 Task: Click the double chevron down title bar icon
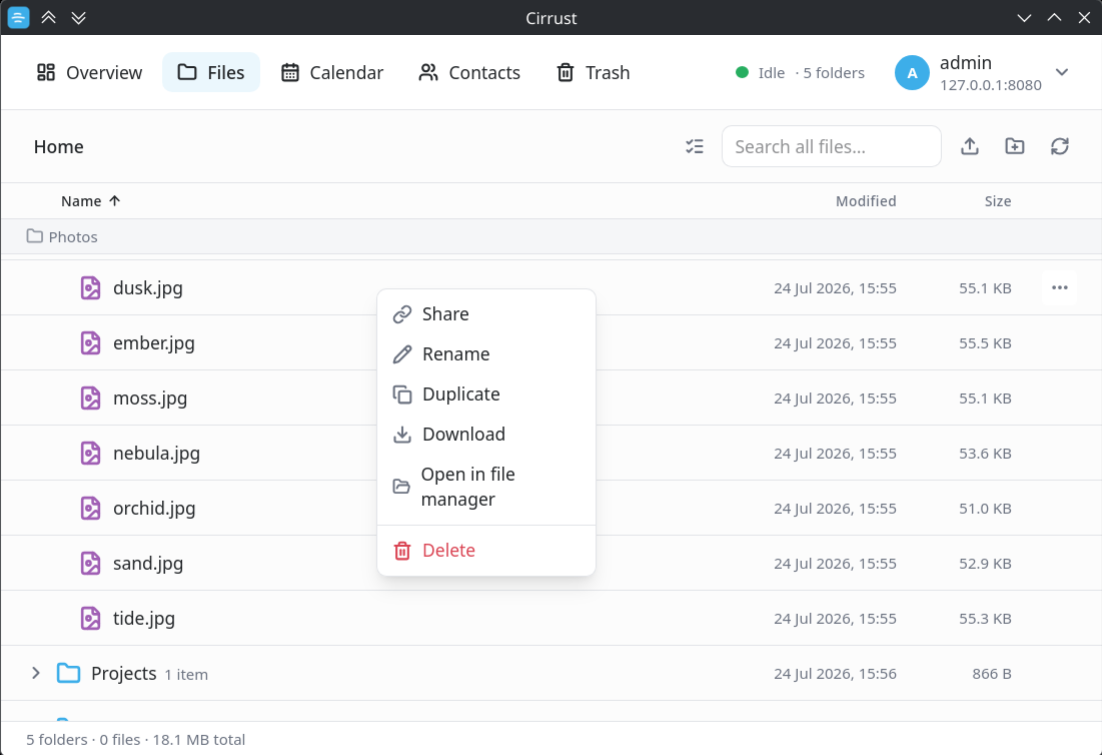tap(79, 18)
